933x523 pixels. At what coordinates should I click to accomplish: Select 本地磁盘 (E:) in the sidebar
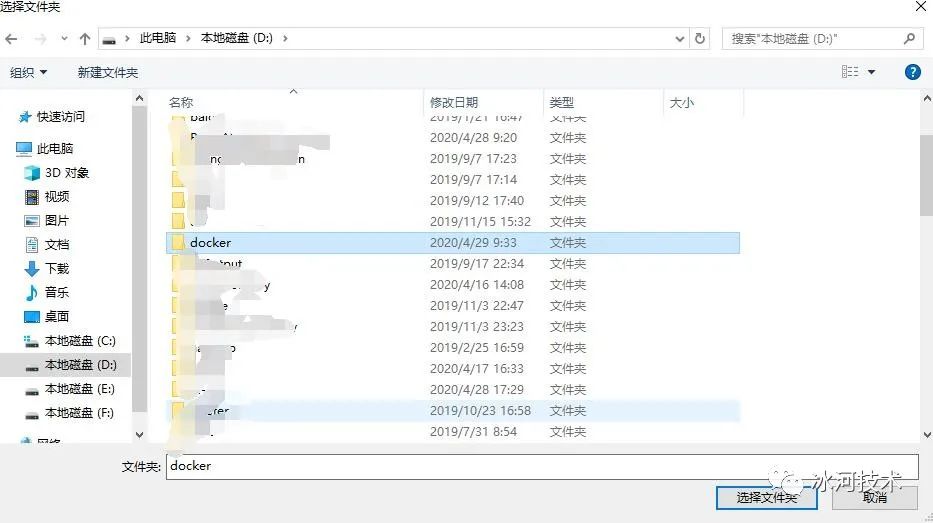pos(80,389)
